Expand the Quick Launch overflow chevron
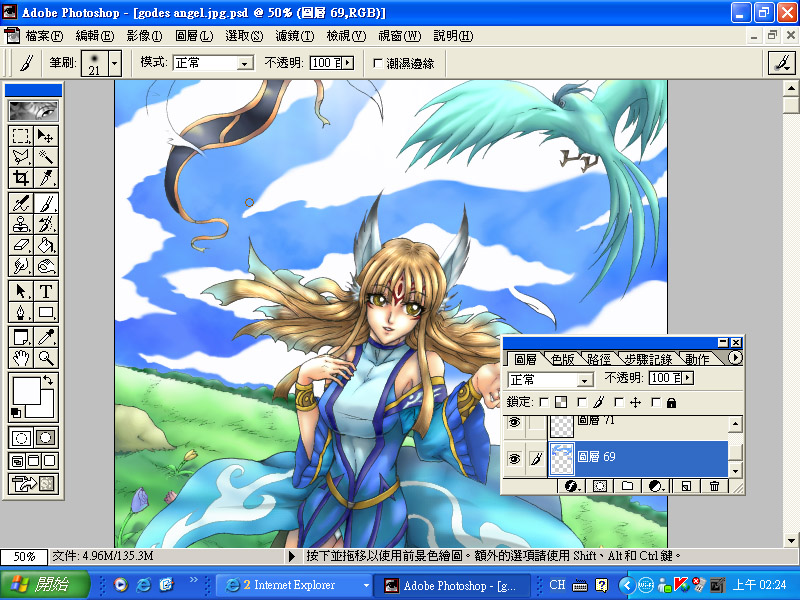The height and width of the screenshot is (600, 800). 193,579
